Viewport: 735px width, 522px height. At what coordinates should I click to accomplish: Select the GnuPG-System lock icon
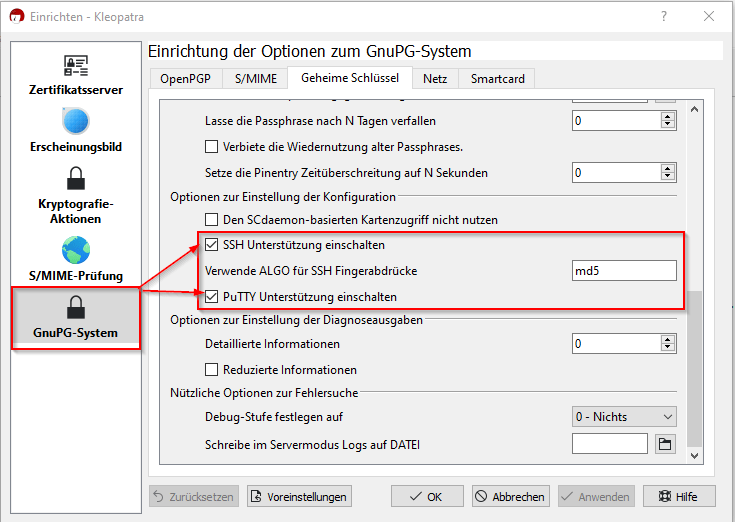[x=76, y=308]
